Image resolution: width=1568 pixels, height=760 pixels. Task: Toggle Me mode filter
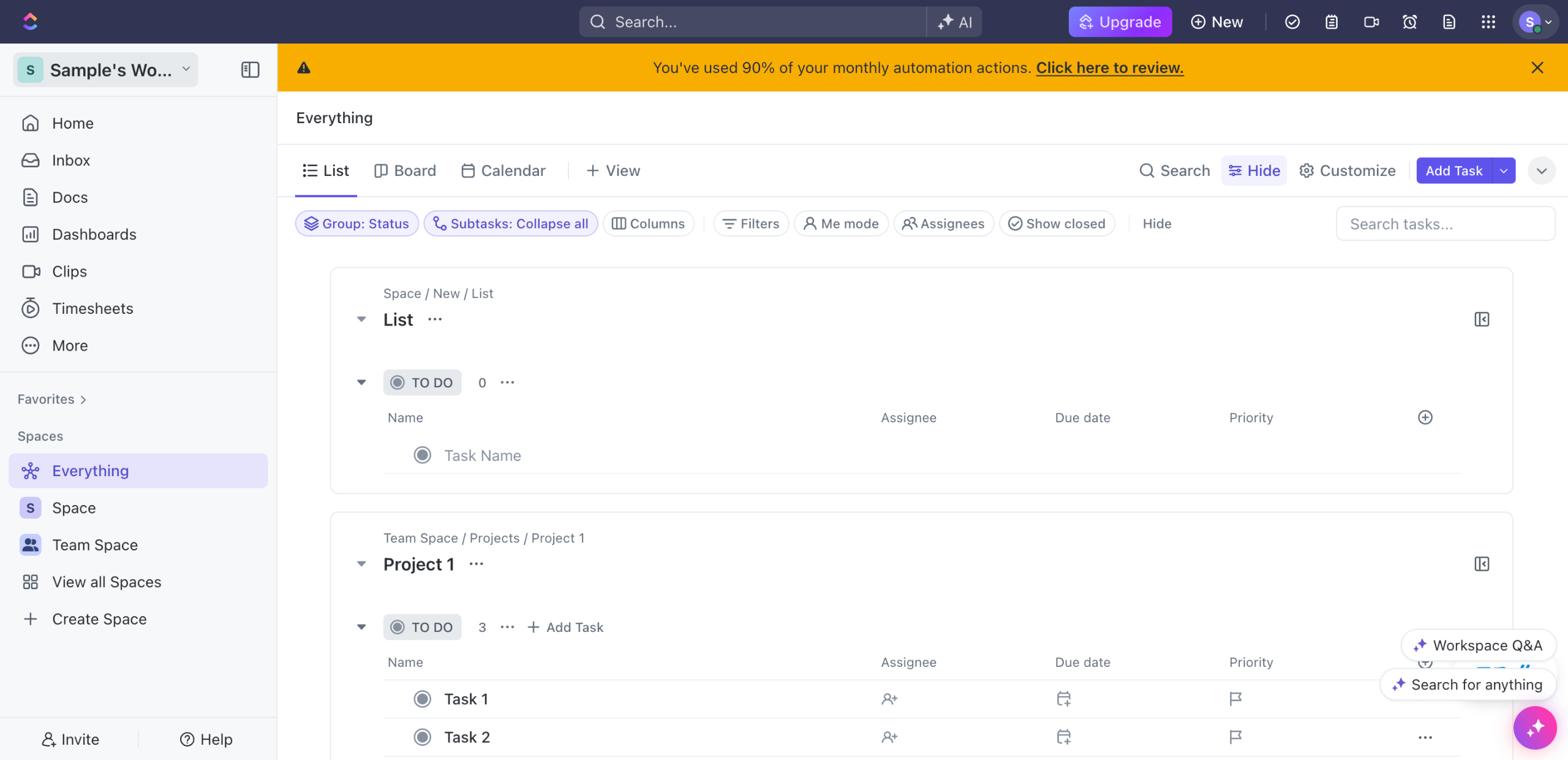tap(841, 224)
